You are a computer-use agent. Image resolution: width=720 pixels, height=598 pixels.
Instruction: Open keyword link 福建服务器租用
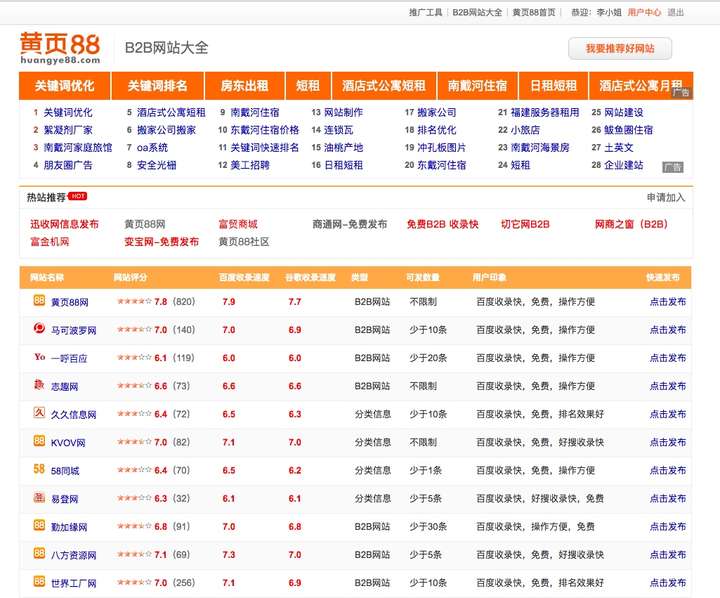click(x=545, y=113)
